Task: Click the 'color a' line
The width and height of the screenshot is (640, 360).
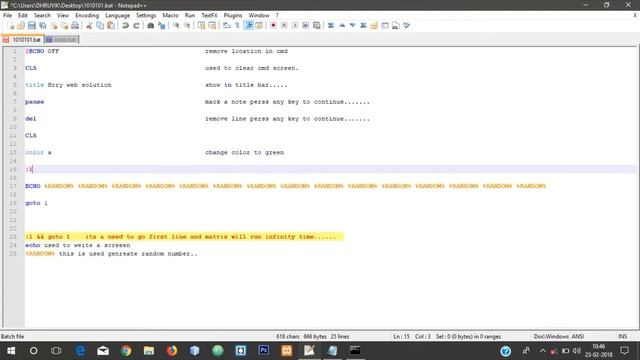Action: pos(38,152)
